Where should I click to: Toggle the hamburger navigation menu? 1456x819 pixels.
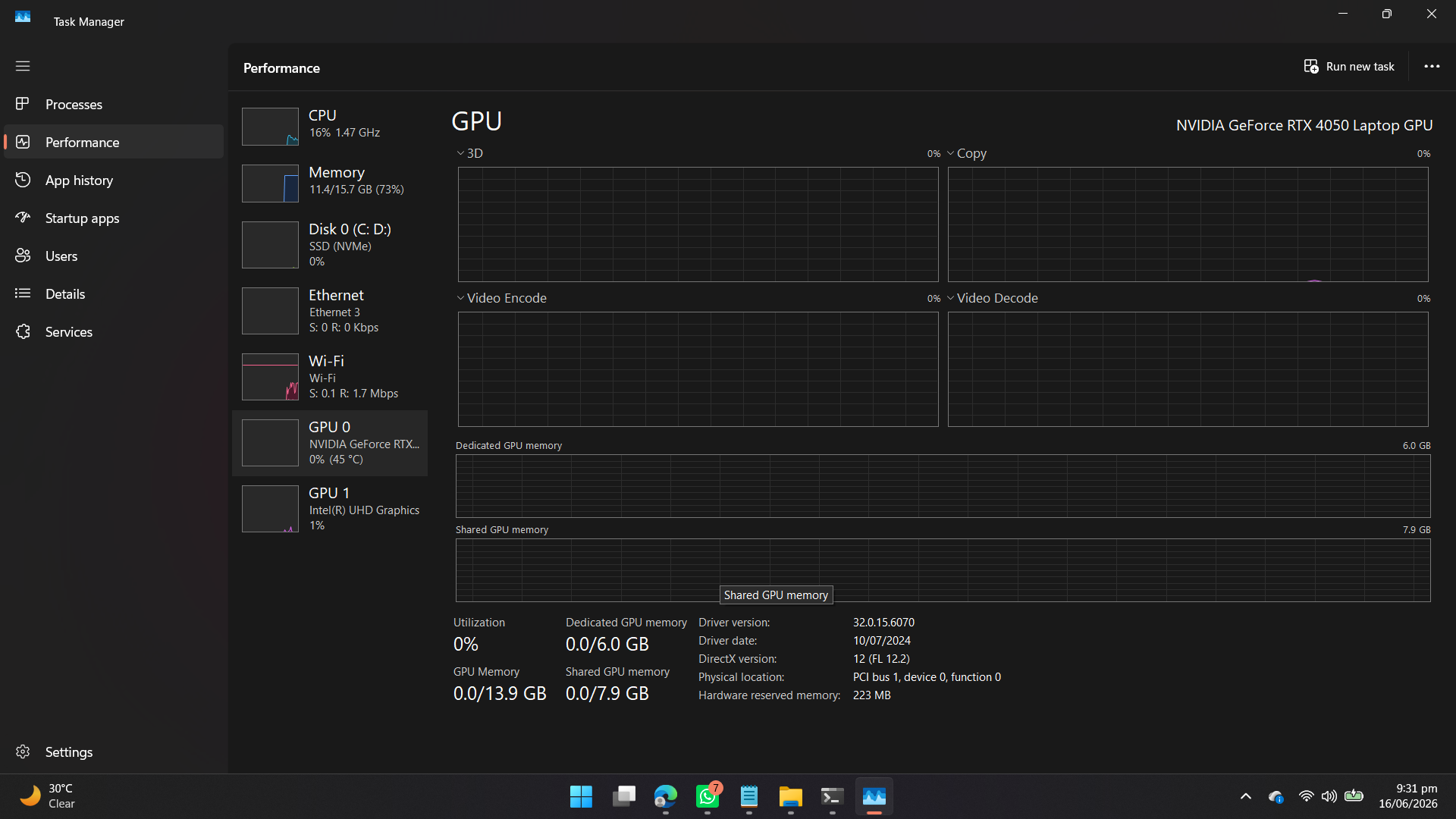(x=23, y=66)
